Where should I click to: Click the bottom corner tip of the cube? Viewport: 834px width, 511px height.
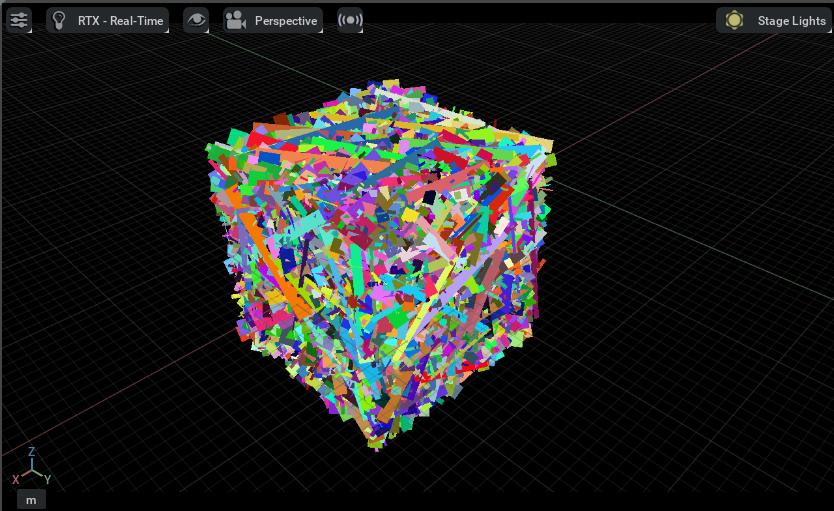377,444
